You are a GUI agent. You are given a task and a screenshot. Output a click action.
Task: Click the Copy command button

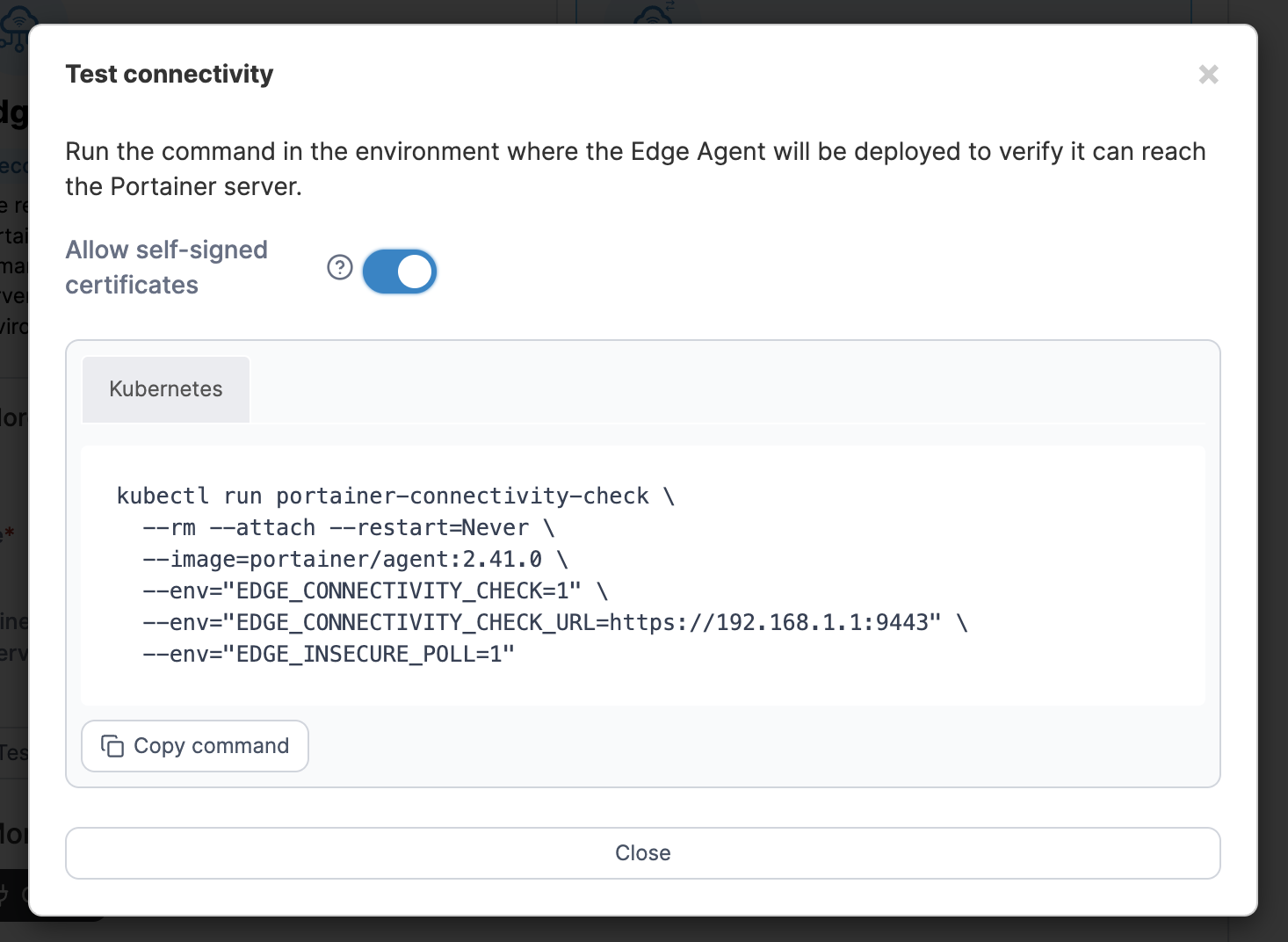pyautogui.click(x=195, y=746)
